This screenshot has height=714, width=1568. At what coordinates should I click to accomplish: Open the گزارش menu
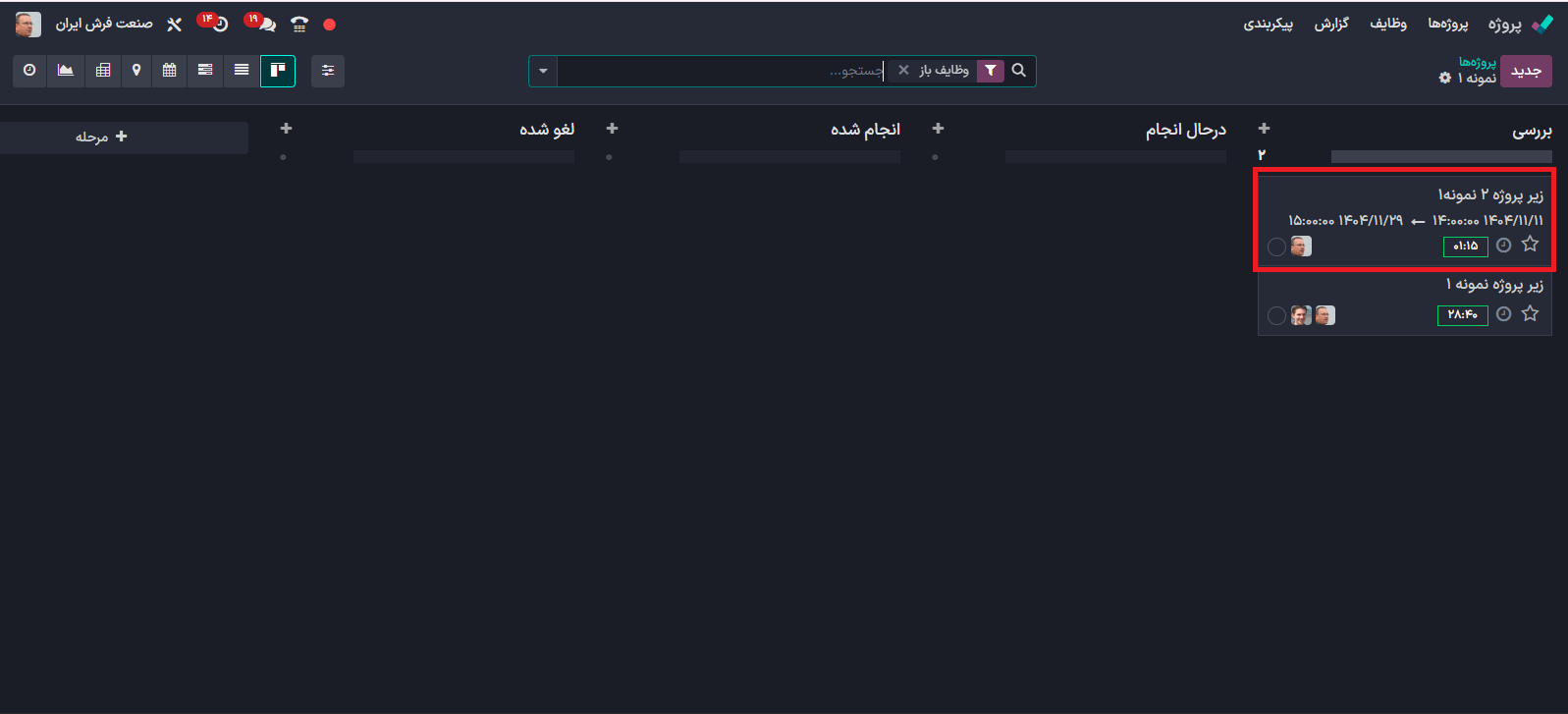click(x=1331, y=24)
